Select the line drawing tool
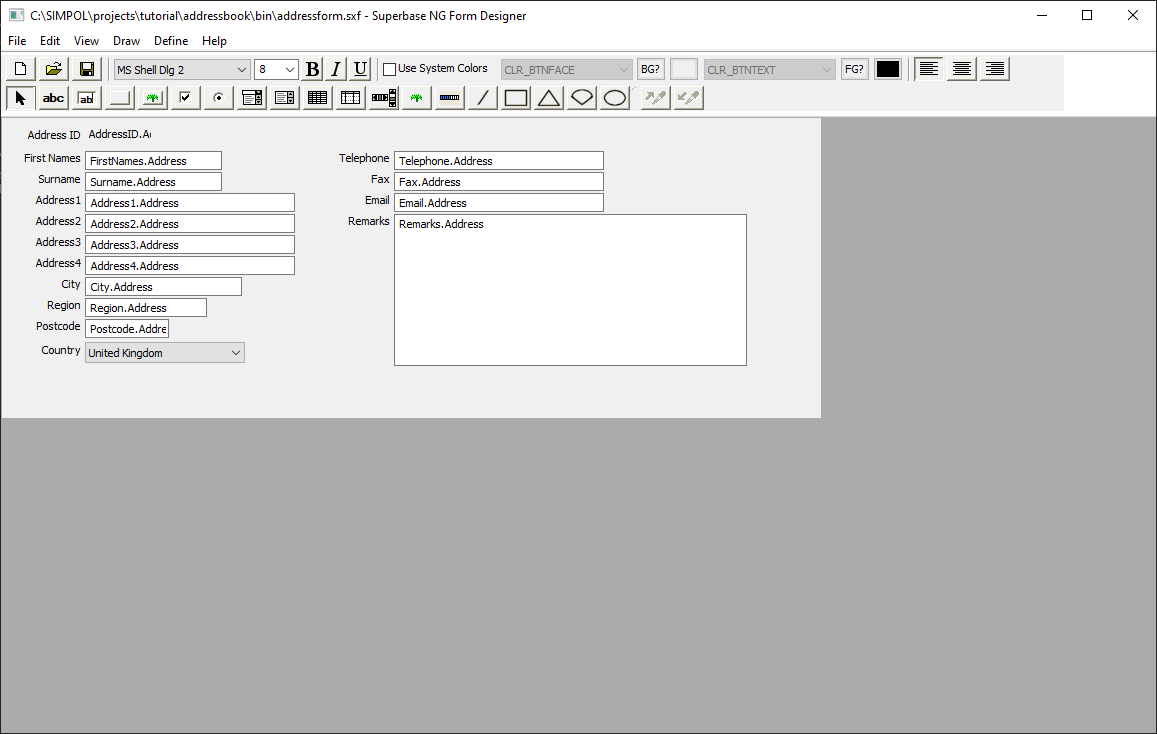1157x734 pixels. 481,97
